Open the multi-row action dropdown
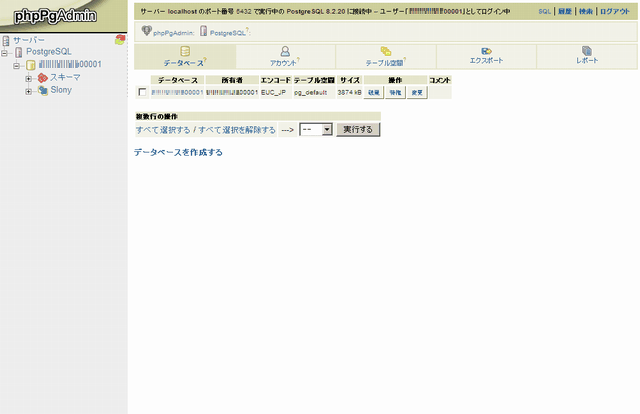Screen dimensions: 640x414 coord(316,130)
